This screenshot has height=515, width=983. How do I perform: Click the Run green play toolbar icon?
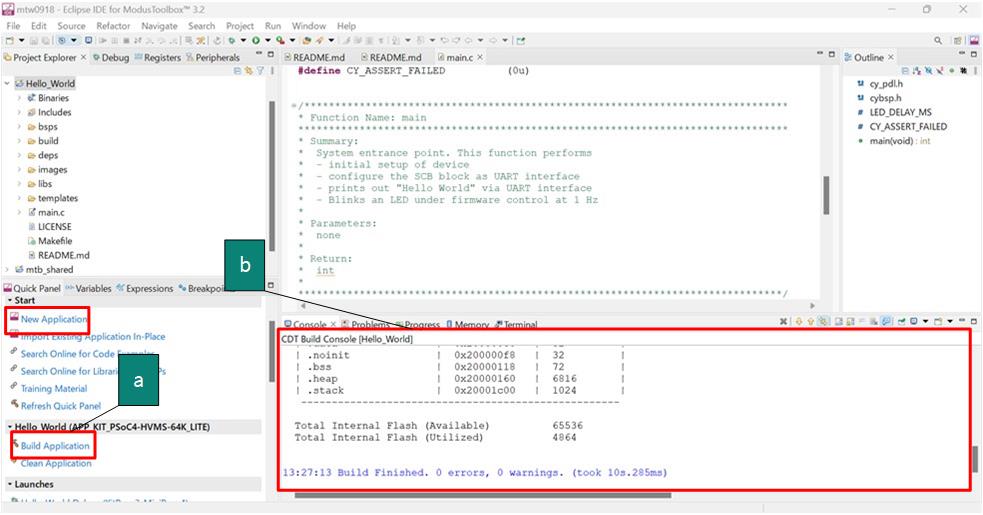255,40
